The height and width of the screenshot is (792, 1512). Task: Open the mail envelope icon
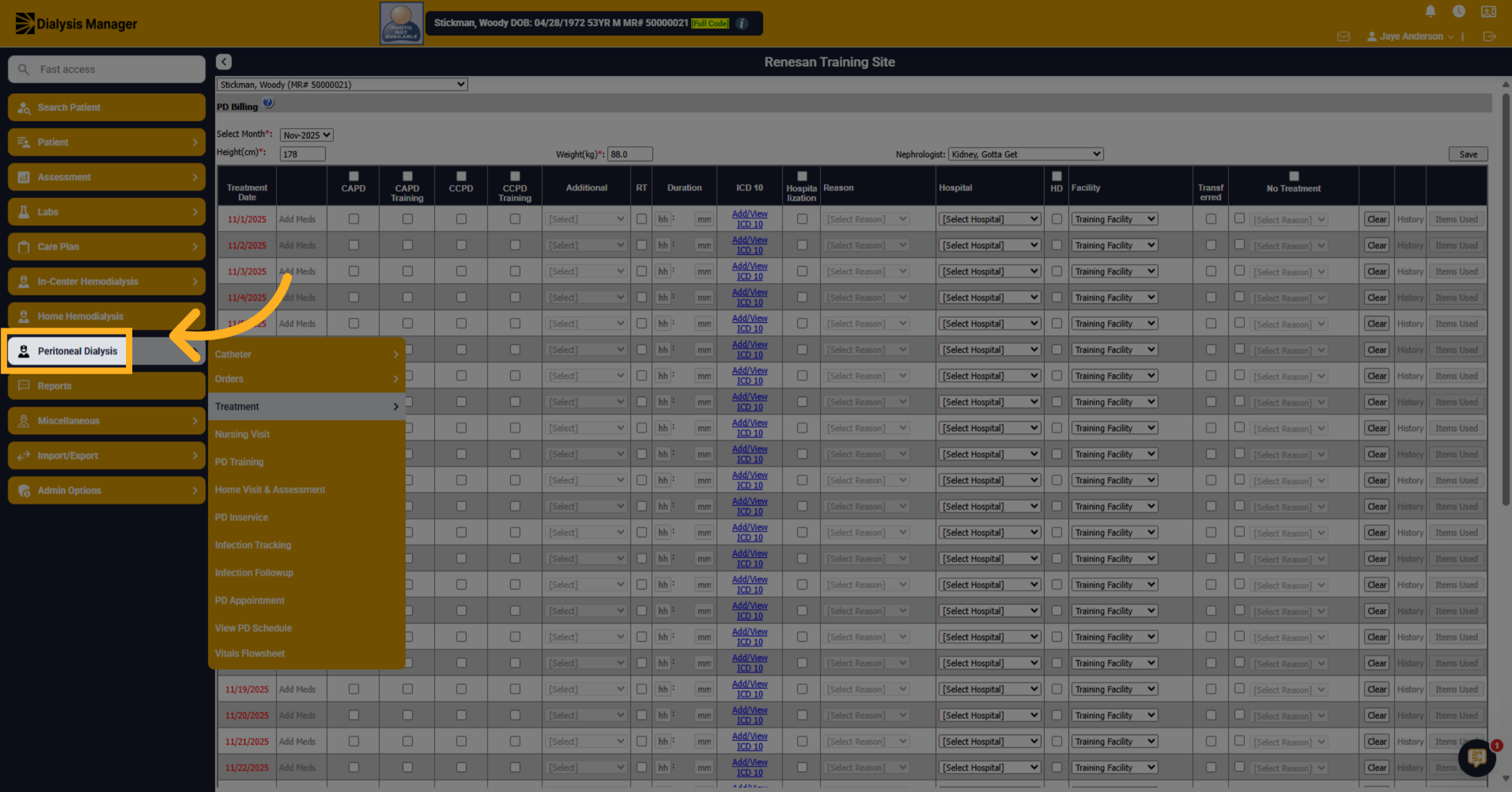pos(1343,37)
